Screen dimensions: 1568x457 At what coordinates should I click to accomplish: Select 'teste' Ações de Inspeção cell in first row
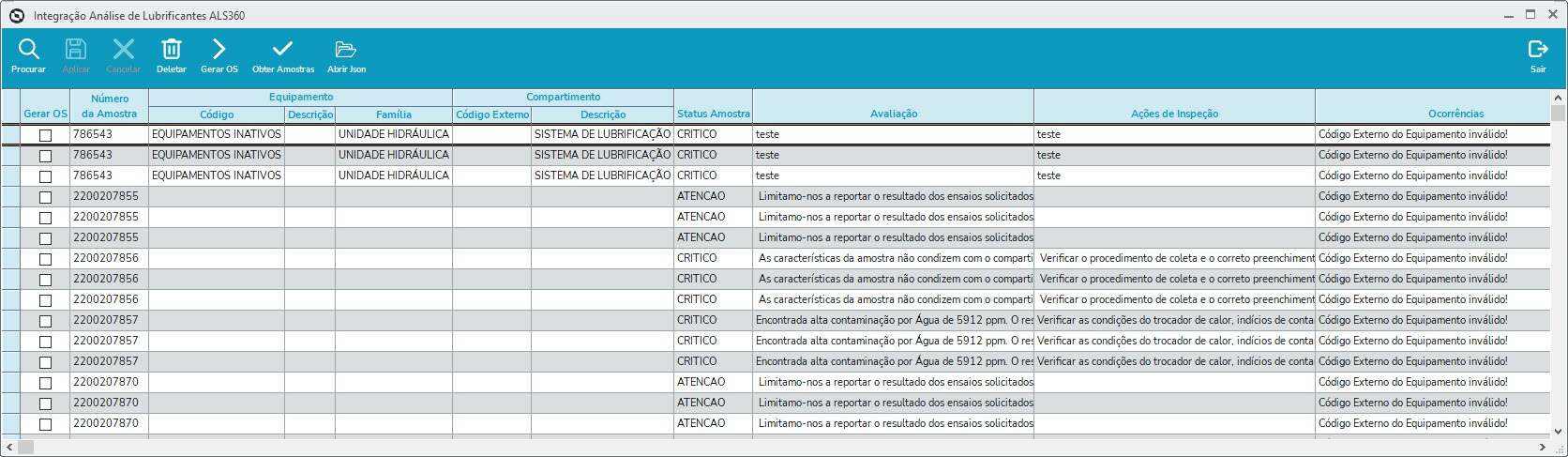[1175, 134]
